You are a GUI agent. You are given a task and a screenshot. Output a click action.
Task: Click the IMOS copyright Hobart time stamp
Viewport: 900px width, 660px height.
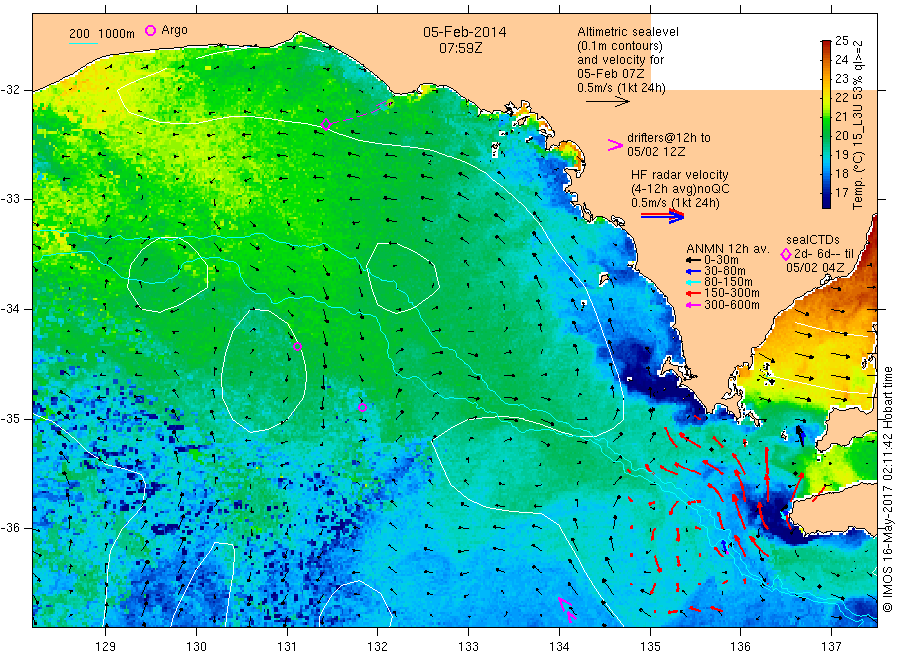click(x=888, y=489)
